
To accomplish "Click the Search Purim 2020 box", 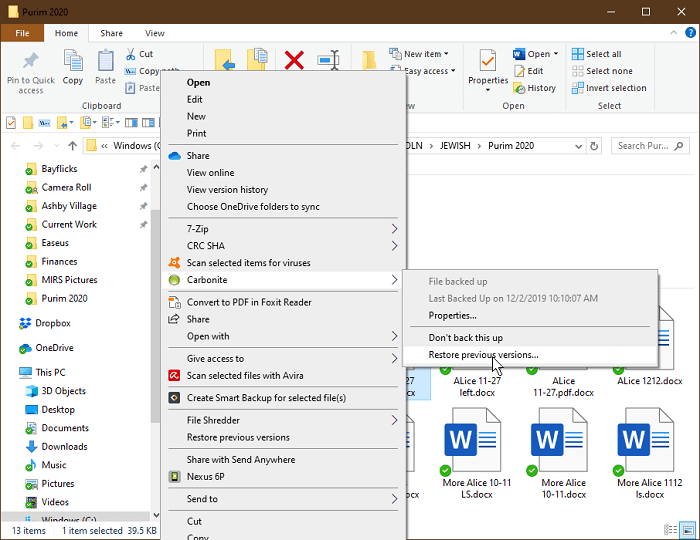I will click(650, 146).
